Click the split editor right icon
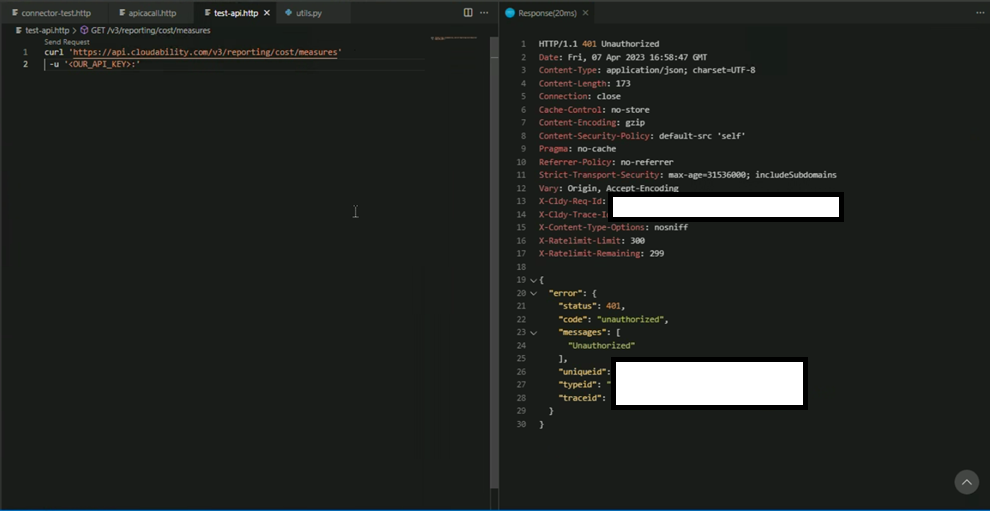 pyautogui.click(x=468, y=13)
